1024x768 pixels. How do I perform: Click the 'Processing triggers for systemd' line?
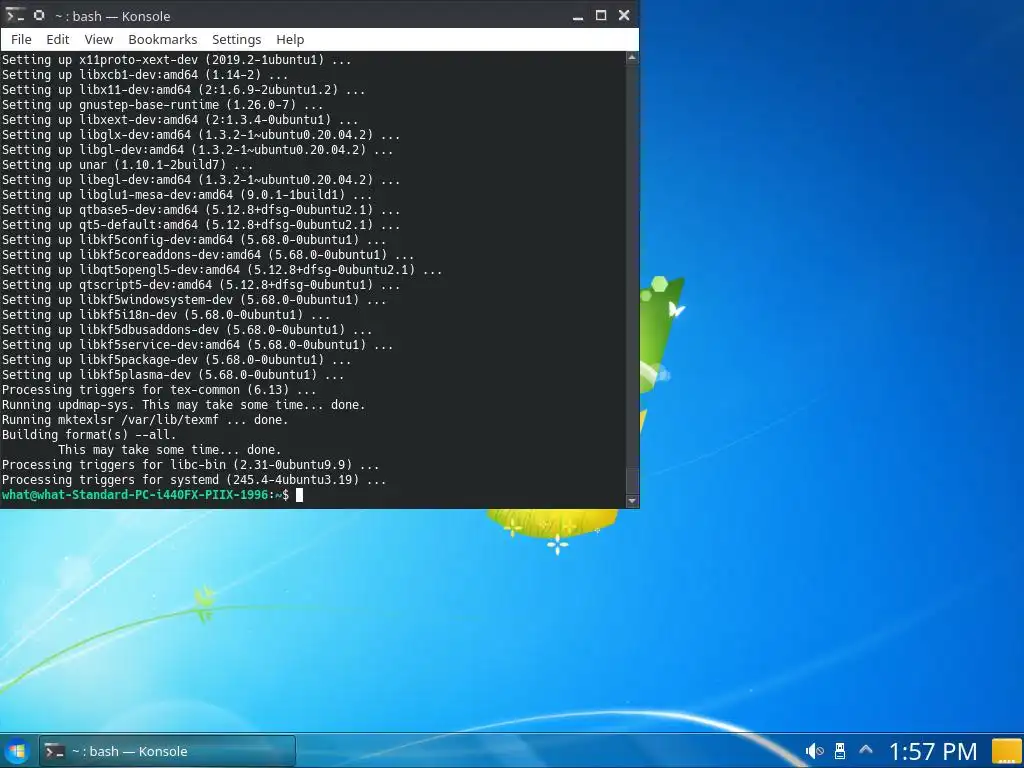click(x=194, y=480)
